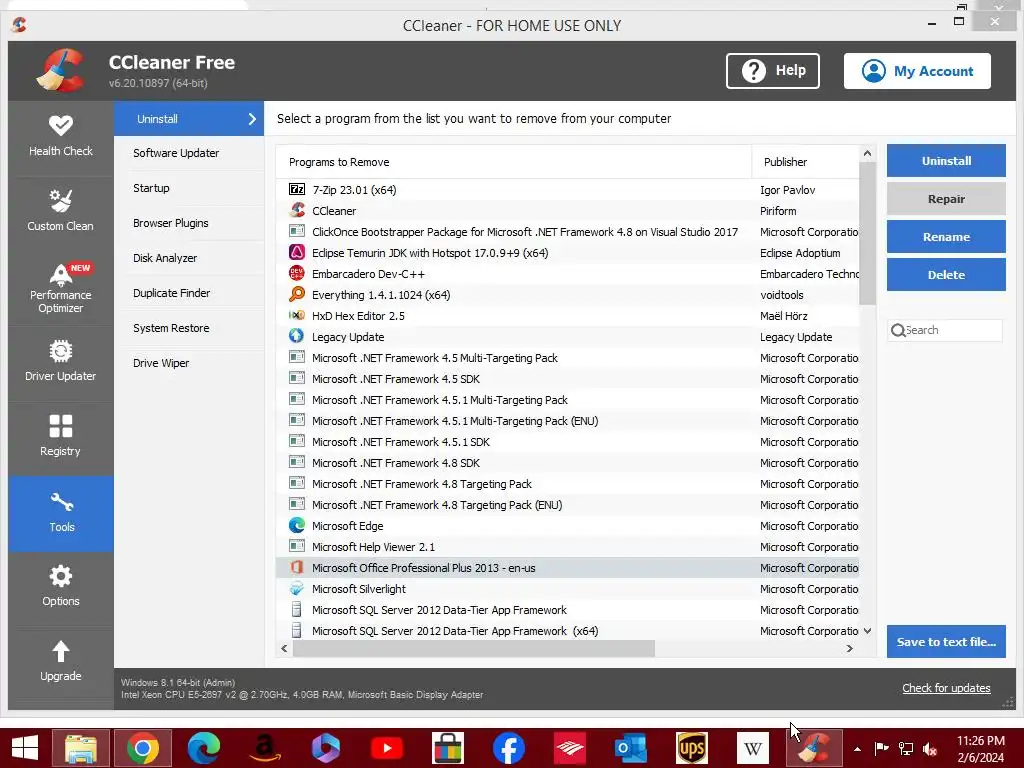The width and height of the screenshot is (1024, 768).
Task: Click the blue Uninstall button
Action: [x=946, y=161]
